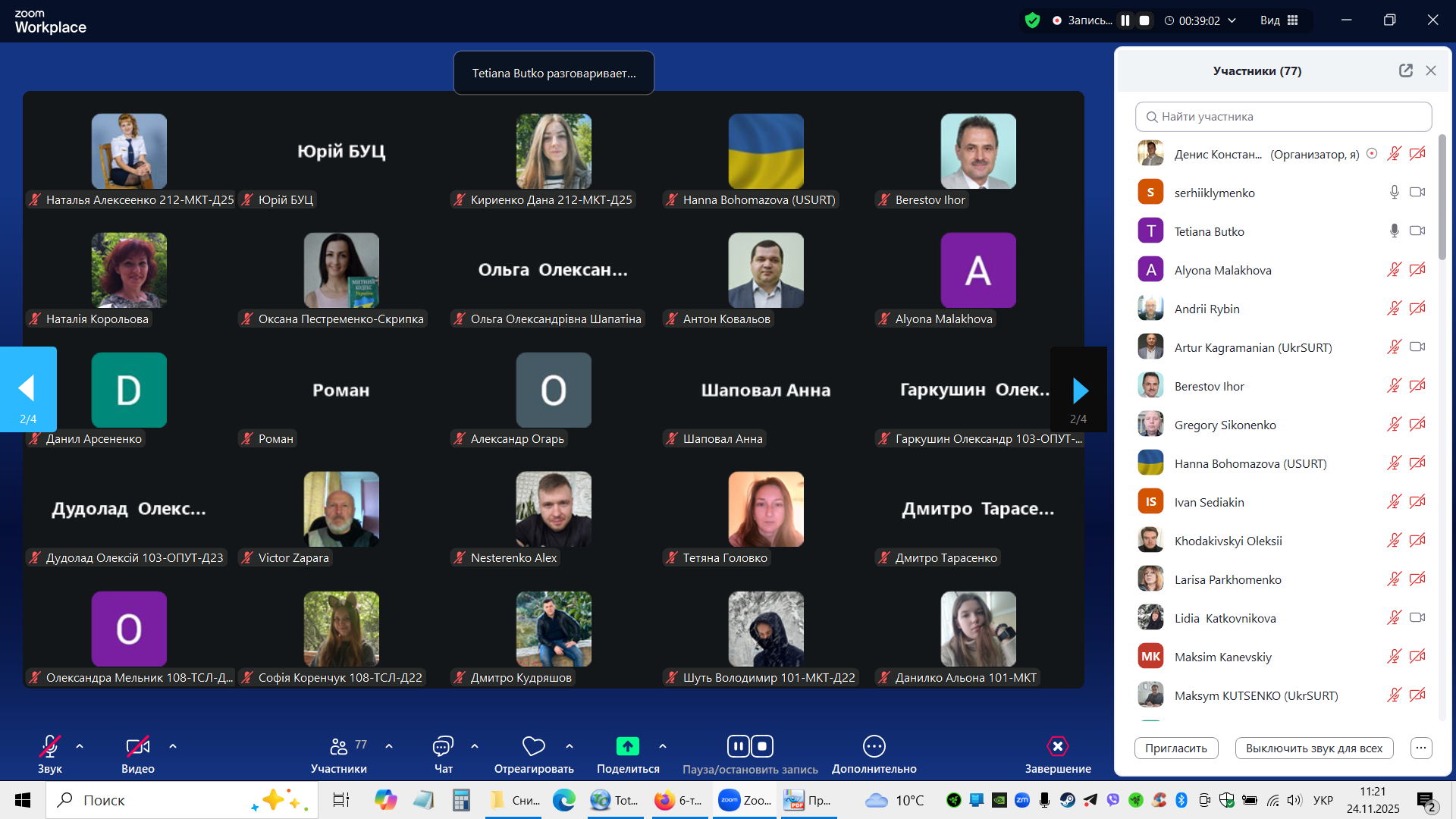Click the participants list vertical scrollbar

pyautogui.click(x=1442, y=197)
